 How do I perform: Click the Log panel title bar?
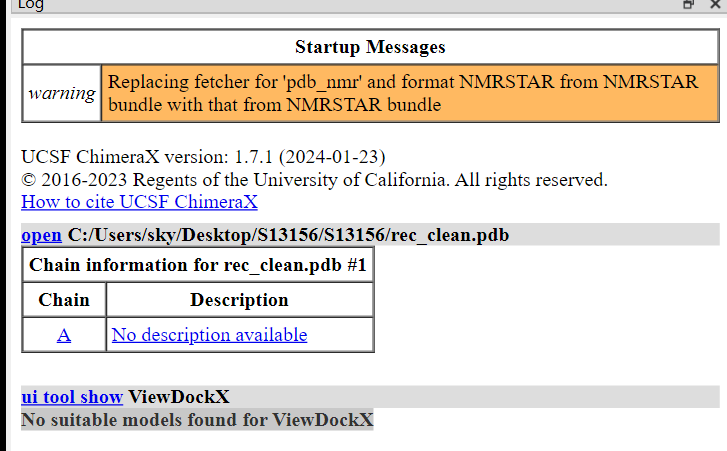(x=300, y=5)
